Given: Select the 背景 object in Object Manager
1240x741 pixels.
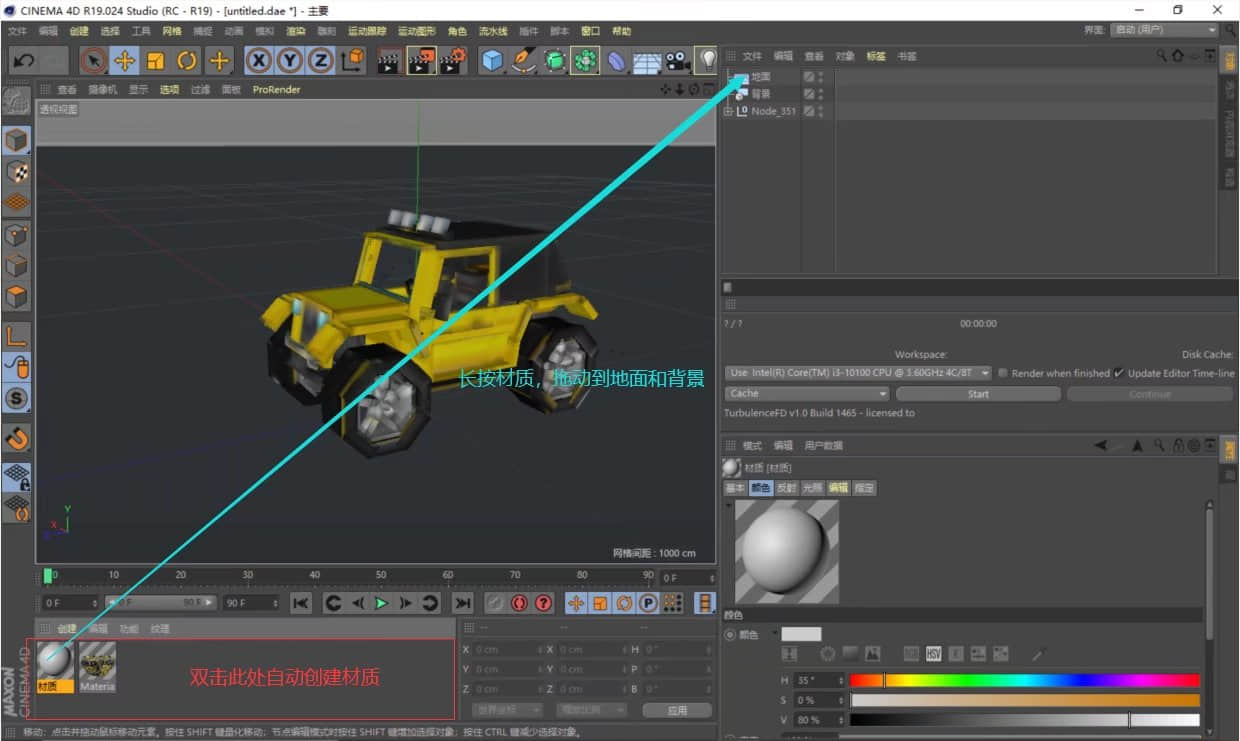Looking at the screenshot, I should [761, 93].
